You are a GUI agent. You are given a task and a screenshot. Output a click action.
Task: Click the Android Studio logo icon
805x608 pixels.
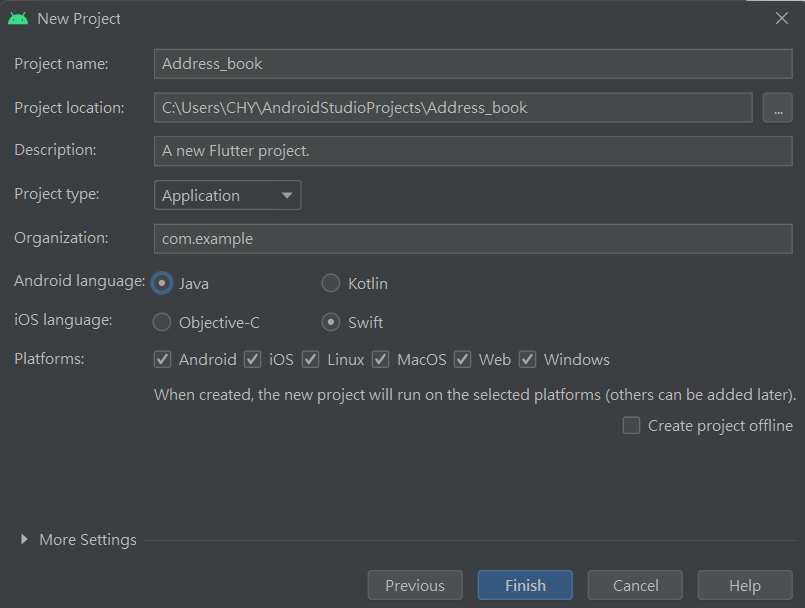point(18,19)
